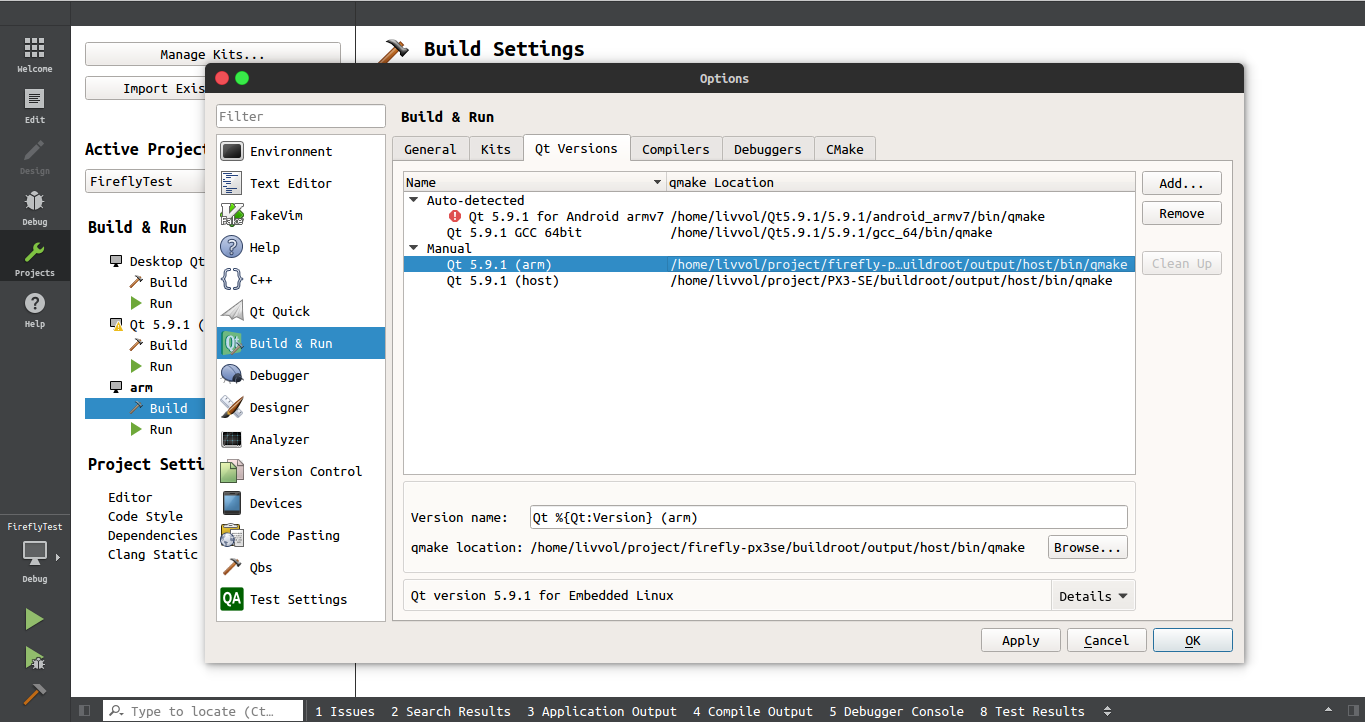
Task: Select Build & Run category
Action: coord(301,343)
